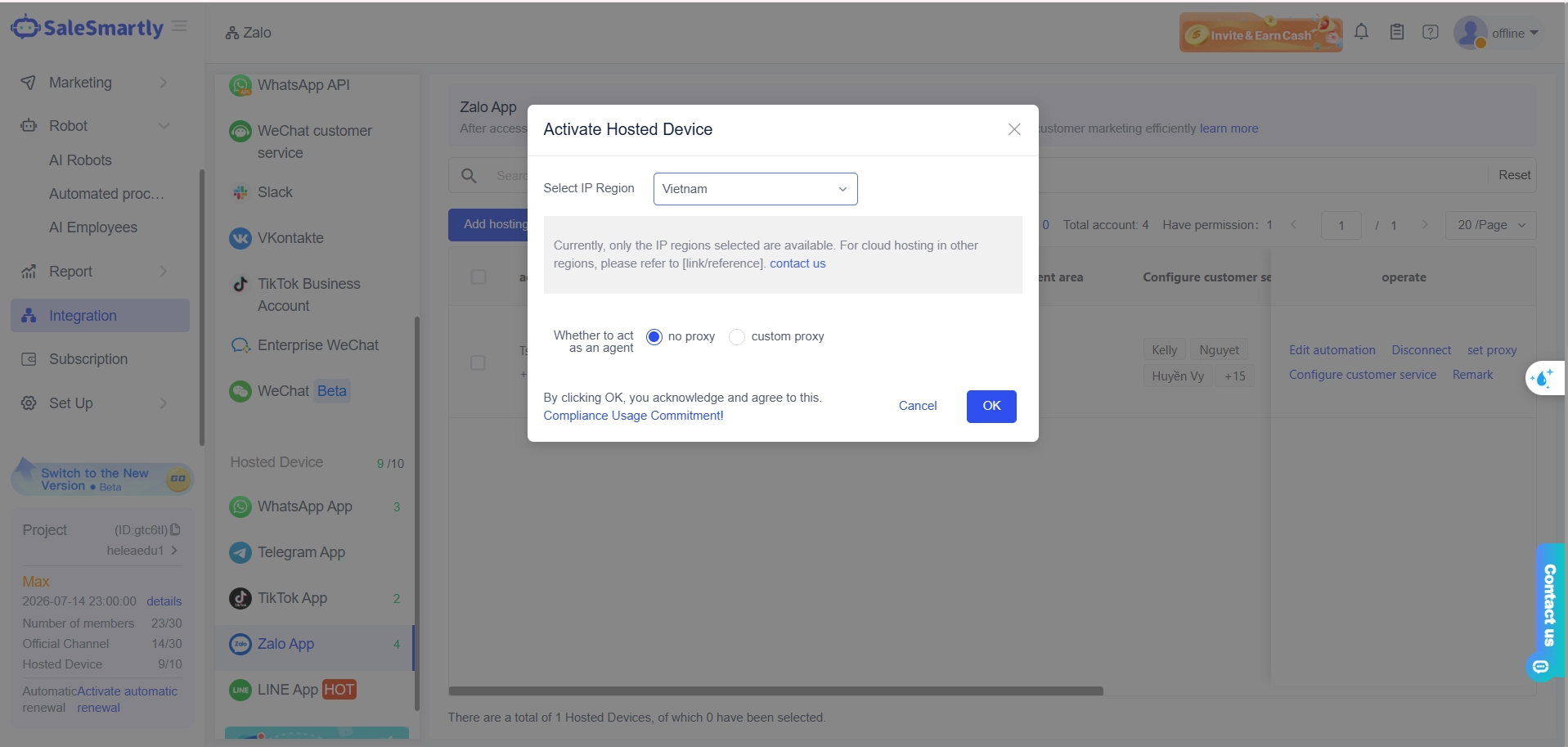
Task: Click the contact us link in notice
Action: point(797,263)
